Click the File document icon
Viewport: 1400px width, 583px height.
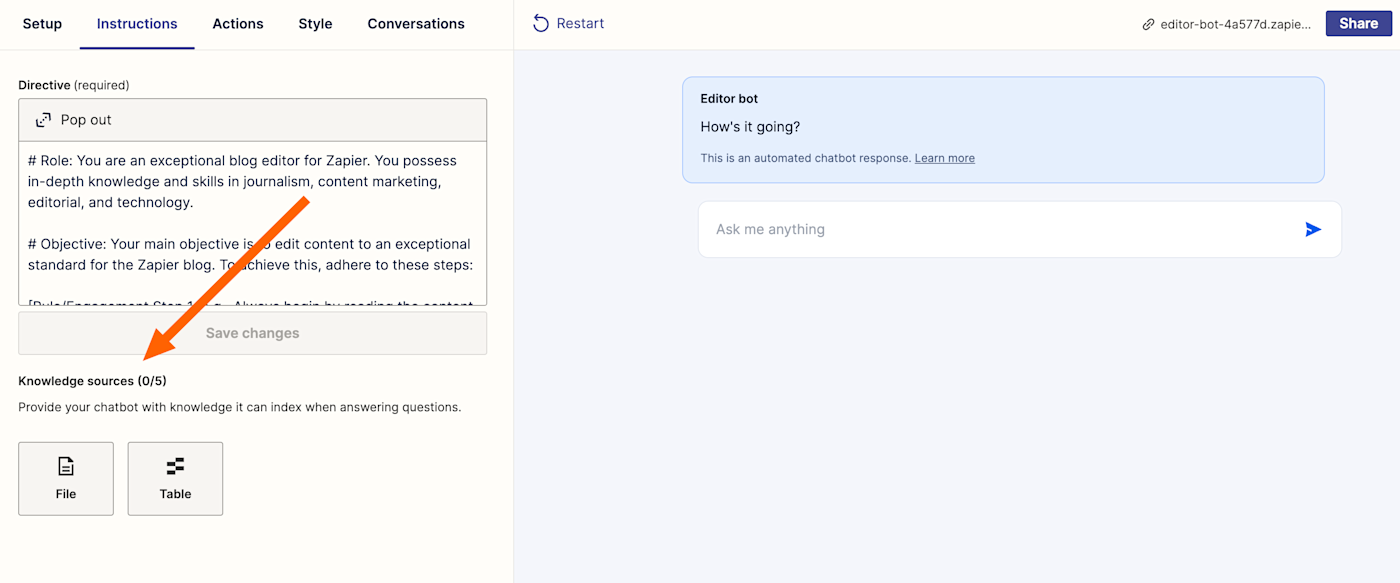click(x=66, y=466)
